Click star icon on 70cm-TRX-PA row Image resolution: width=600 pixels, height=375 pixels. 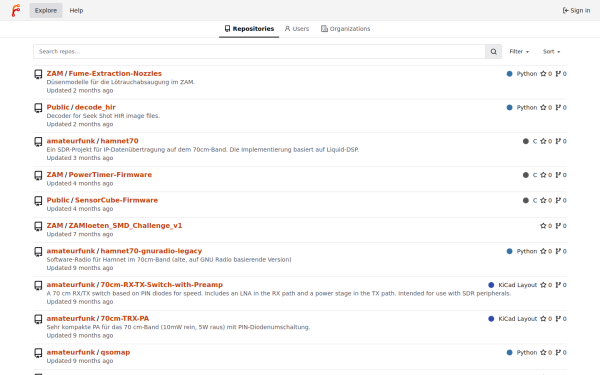click(x=543, y=318)
